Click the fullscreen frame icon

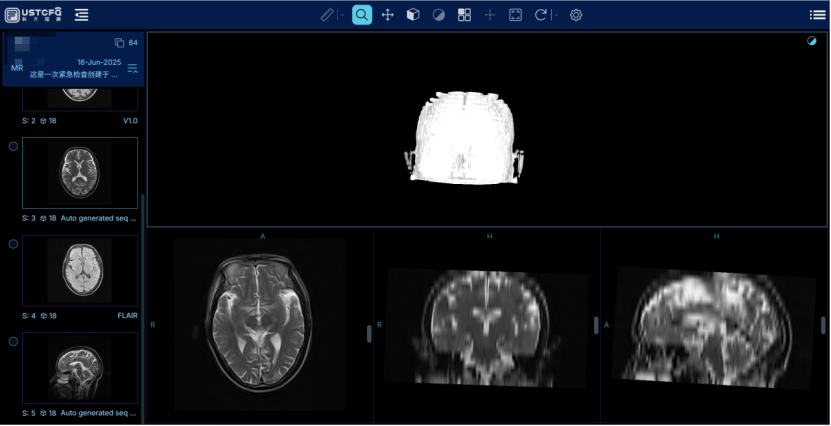515,15
